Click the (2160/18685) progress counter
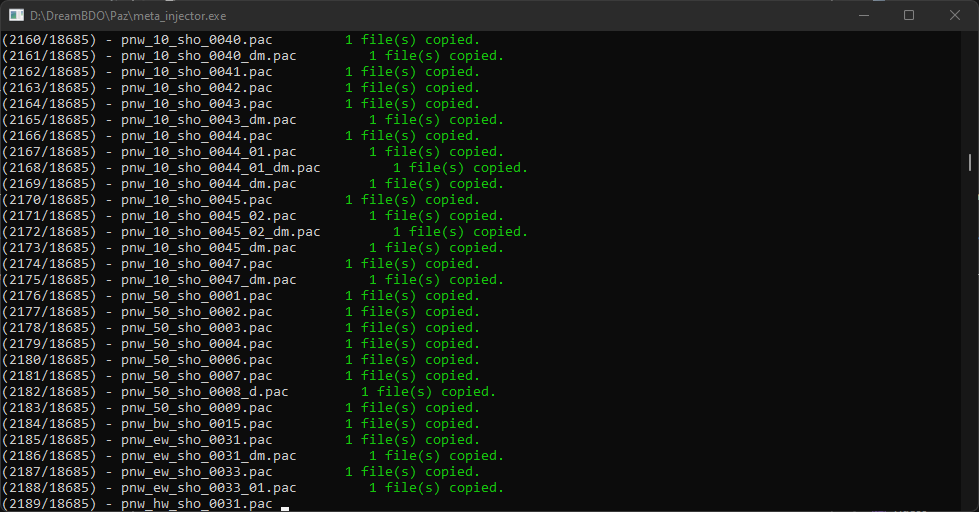979x512 pixels. coord(49,40)
